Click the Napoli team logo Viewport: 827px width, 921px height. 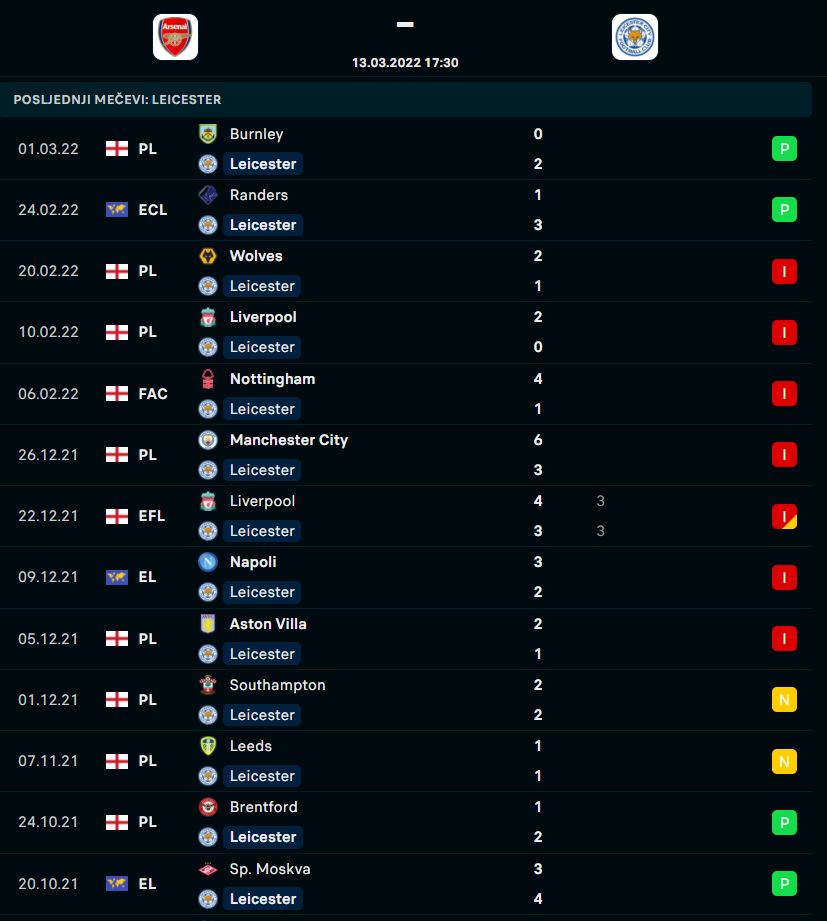pos(208,562)
